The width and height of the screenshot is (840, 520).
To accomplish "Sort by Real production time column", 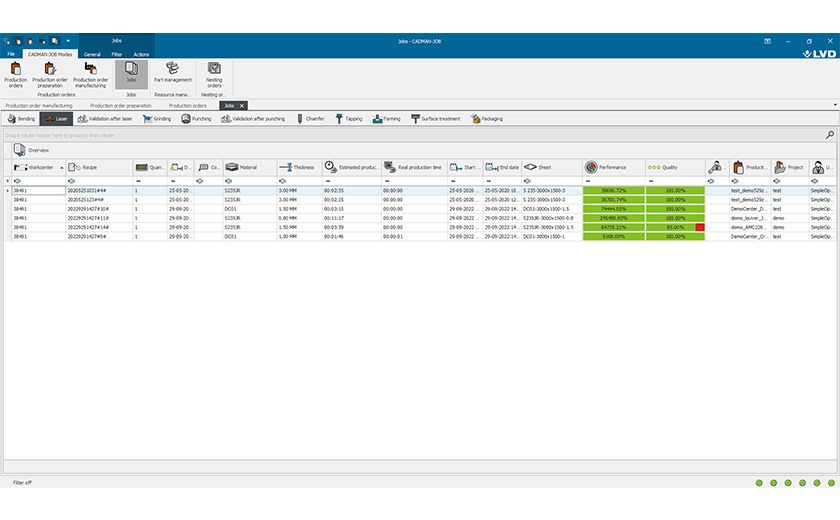I will [415, 168].
